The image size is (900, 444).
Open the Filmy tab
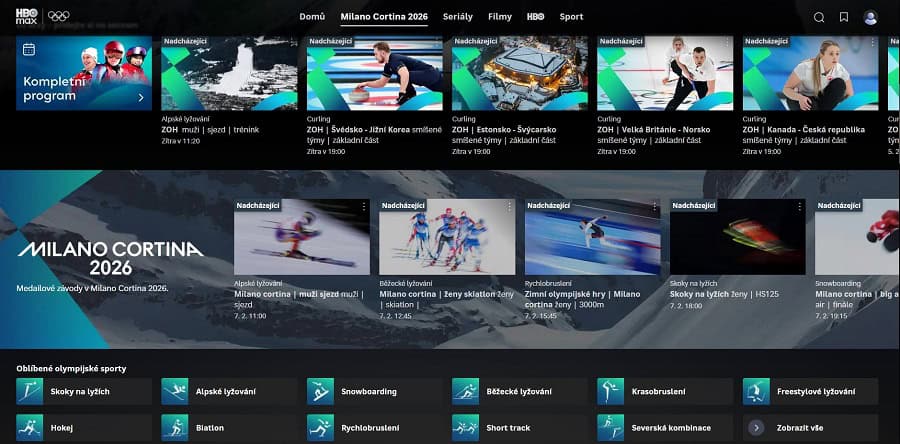500,17
